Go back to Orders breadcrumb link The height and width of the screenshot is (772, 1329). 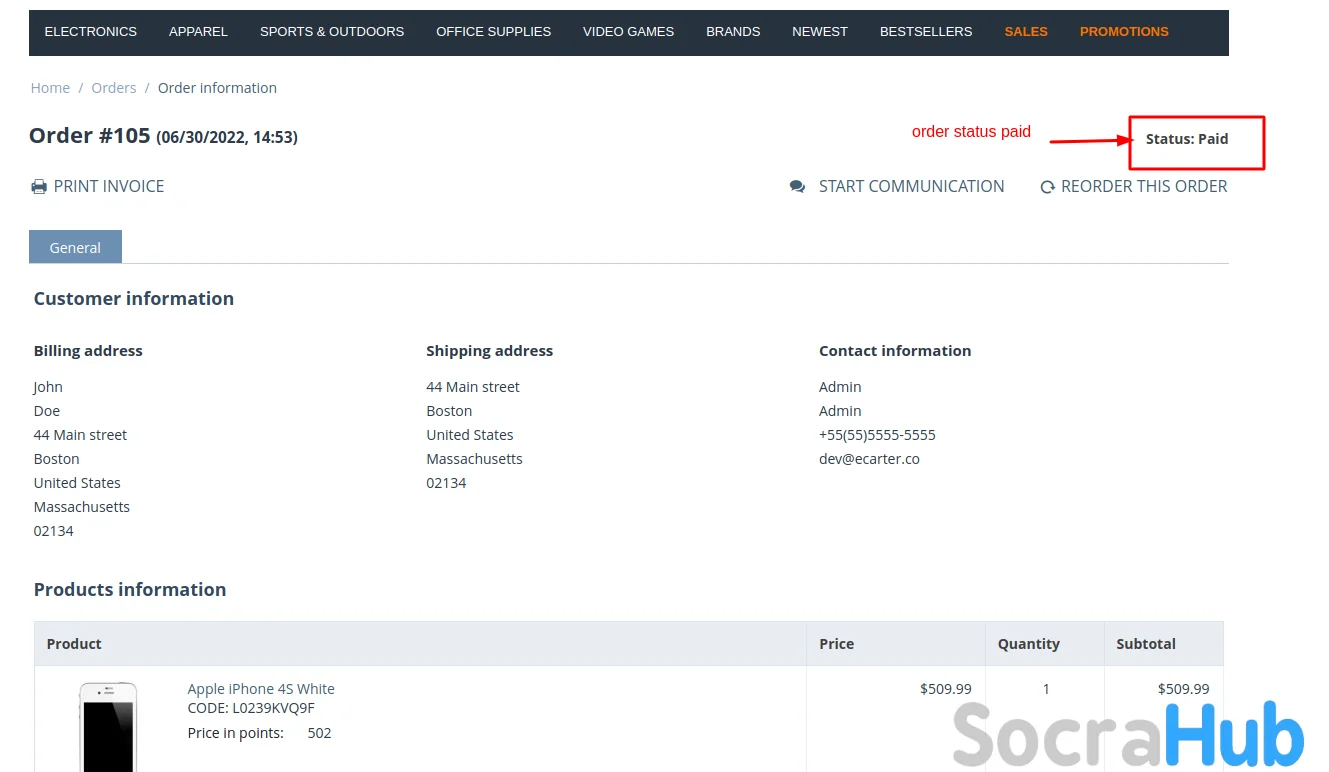[x=113, y=88]
